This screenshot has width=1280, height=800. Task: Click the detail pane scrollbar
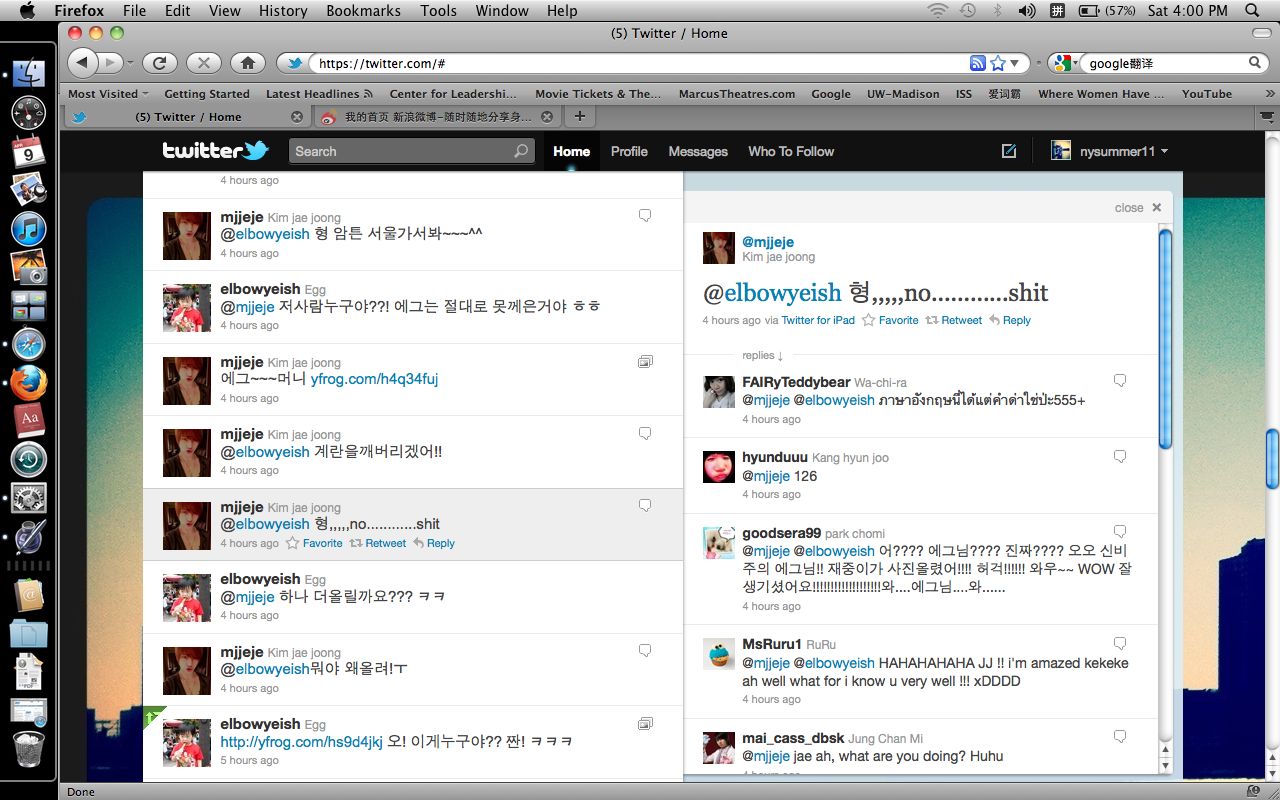coord(1165,340)
